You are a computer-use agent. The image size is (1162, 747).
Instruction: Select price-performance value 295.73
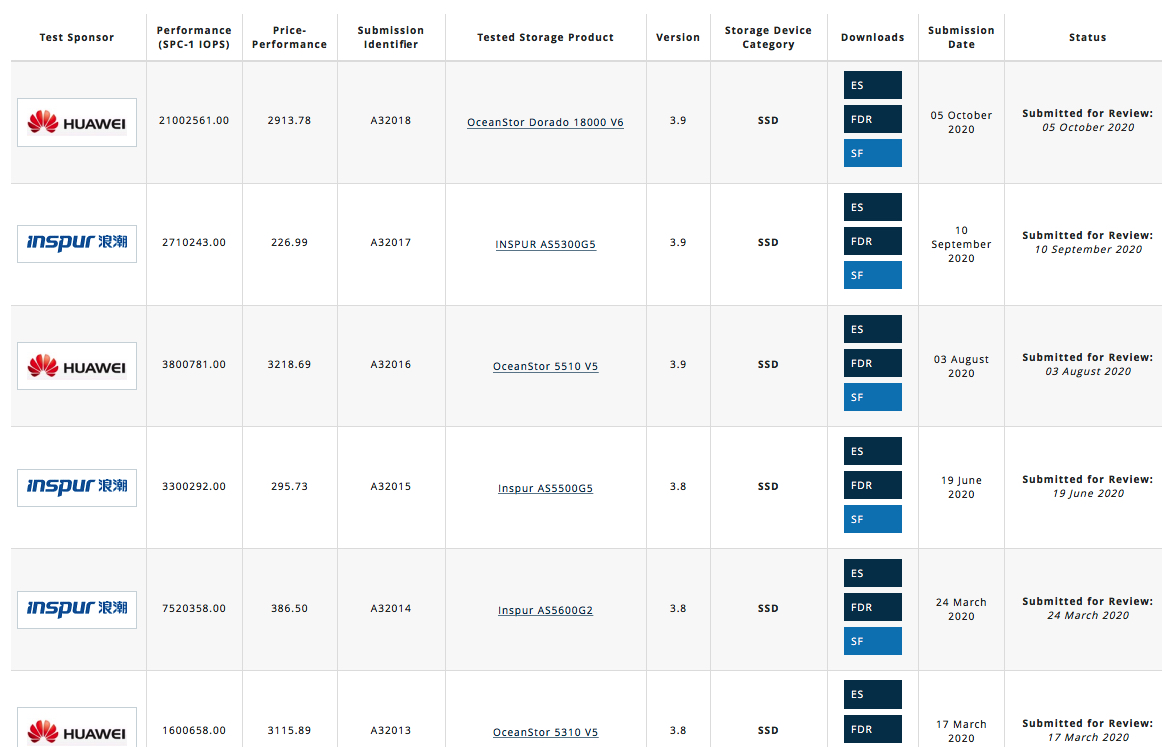coord(289,486)
